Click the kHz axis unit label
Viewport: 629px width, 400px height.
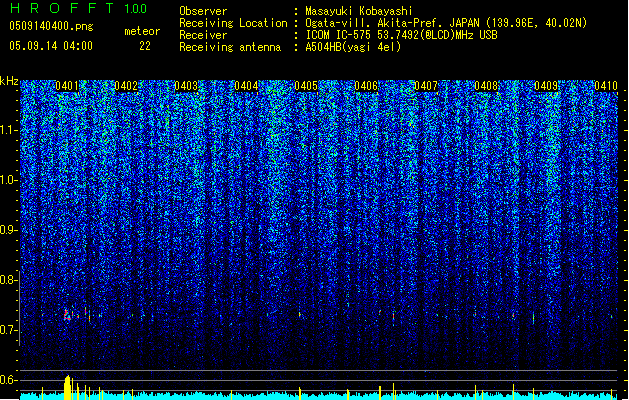point(9,81)
